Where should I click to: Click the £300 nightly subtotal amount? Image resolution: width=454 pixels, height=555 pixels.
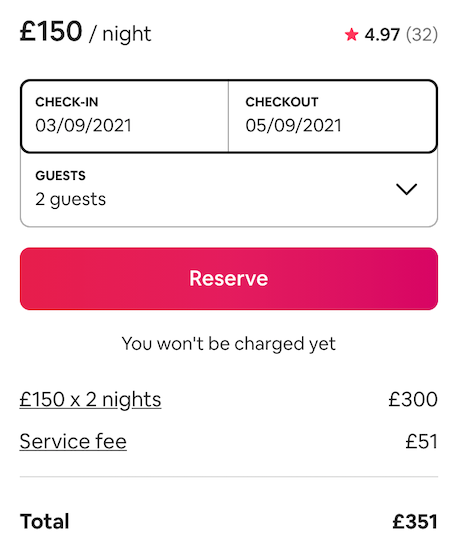413,399
